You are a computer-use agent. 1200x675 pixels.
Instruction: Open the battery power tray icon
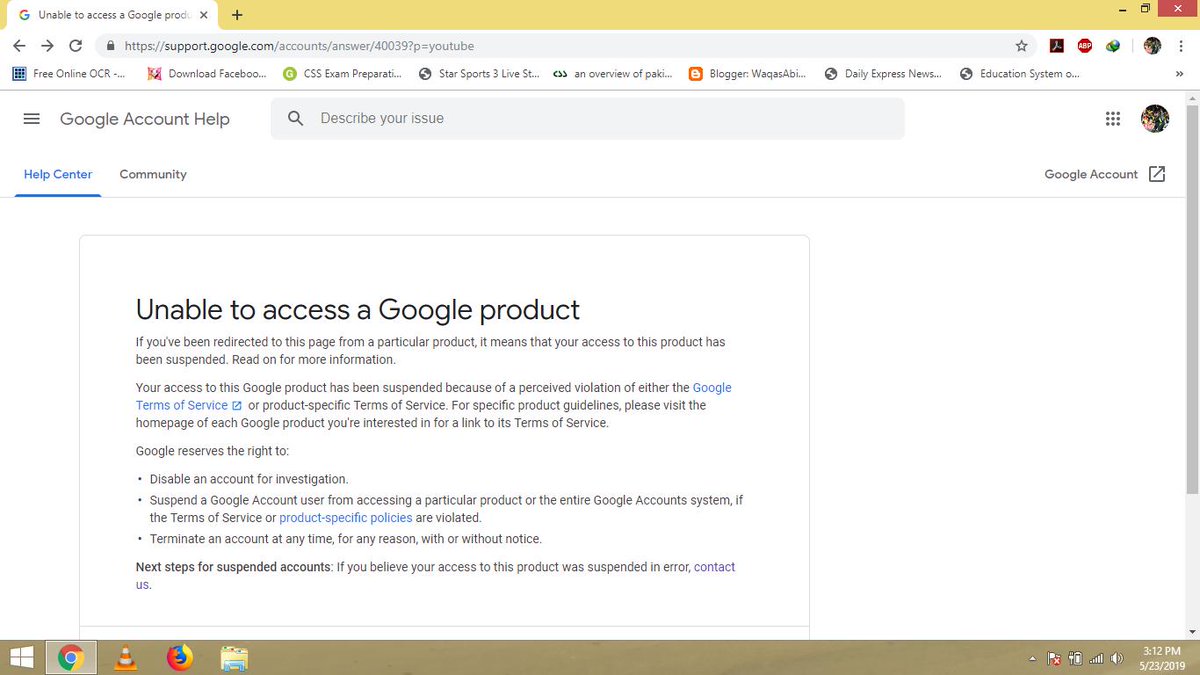click(1076, 658)
